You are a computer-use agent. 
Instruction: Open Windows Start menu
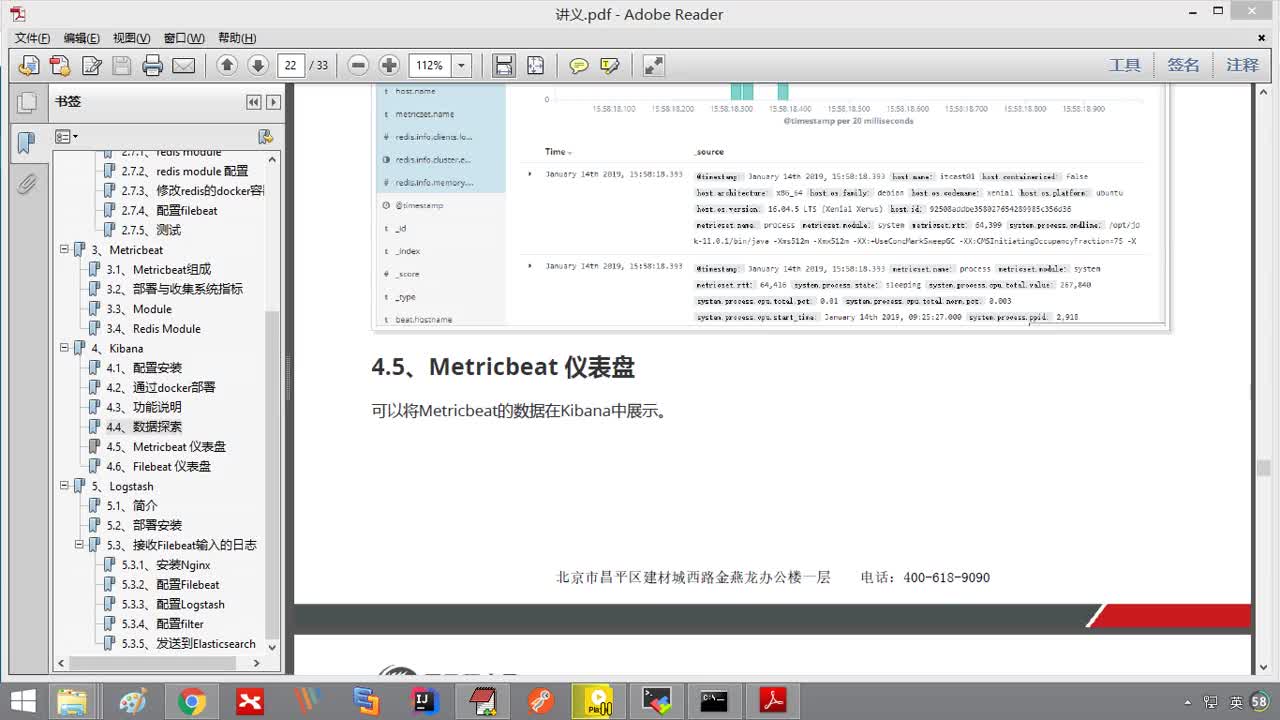click(22, 701)
